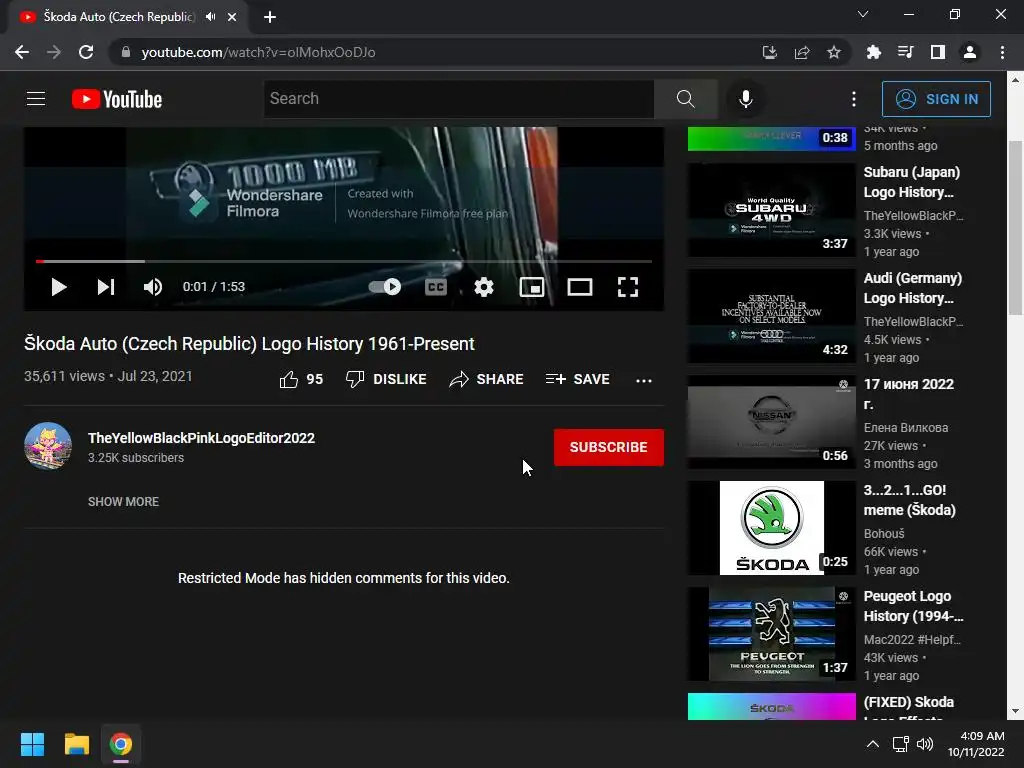
Task: Open Peugeot Logo History video title
Action: [x=913, y=606]
